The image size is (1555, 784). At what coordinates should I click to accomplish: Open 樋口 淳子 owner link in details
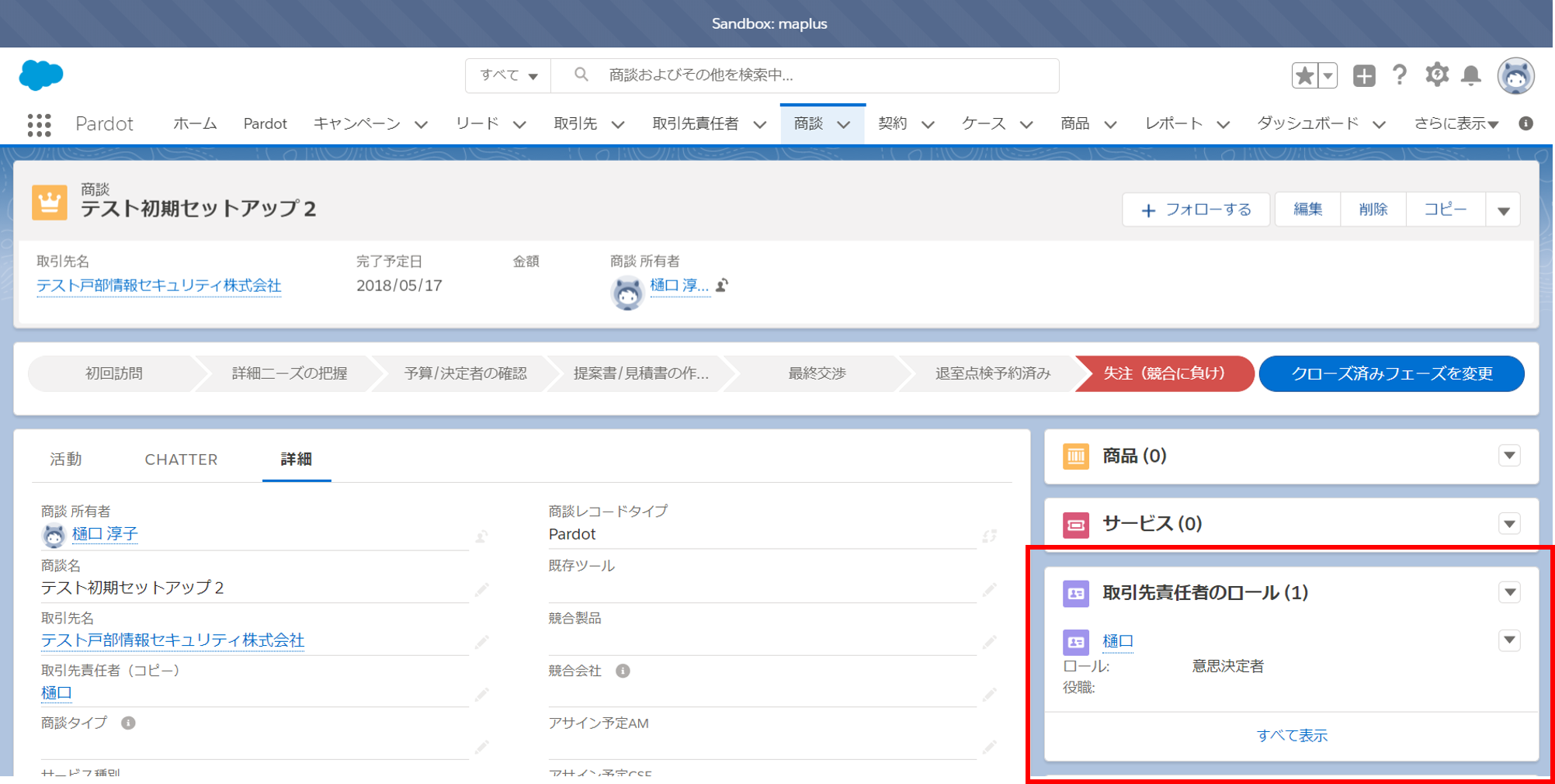pos(105,534)
